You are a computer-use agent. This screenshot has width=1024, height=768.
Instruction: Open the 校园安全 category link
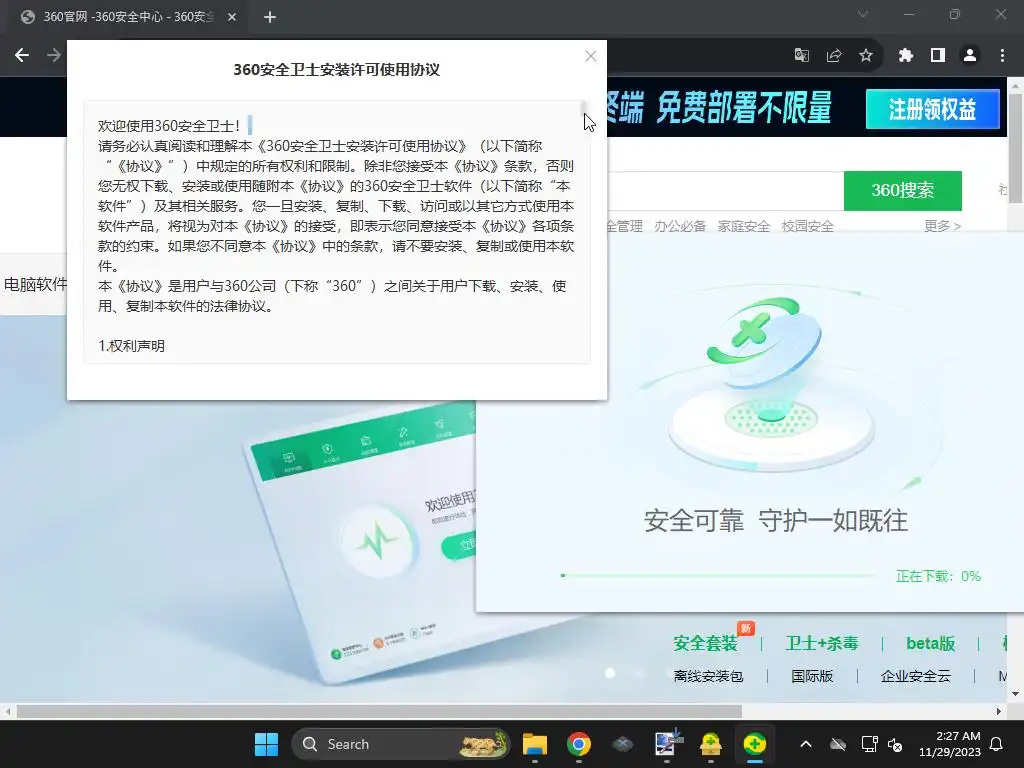[808, 226]
